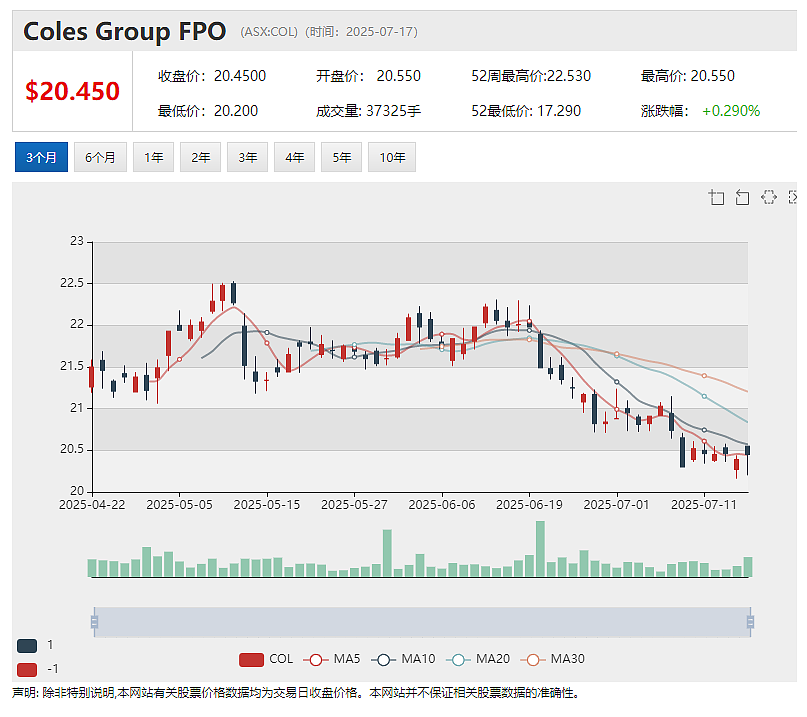Image resolution: width=807 pixels, height=717 pixels.
Task: Click the 2025-07-01 date axis label
Action: (616, 504)
